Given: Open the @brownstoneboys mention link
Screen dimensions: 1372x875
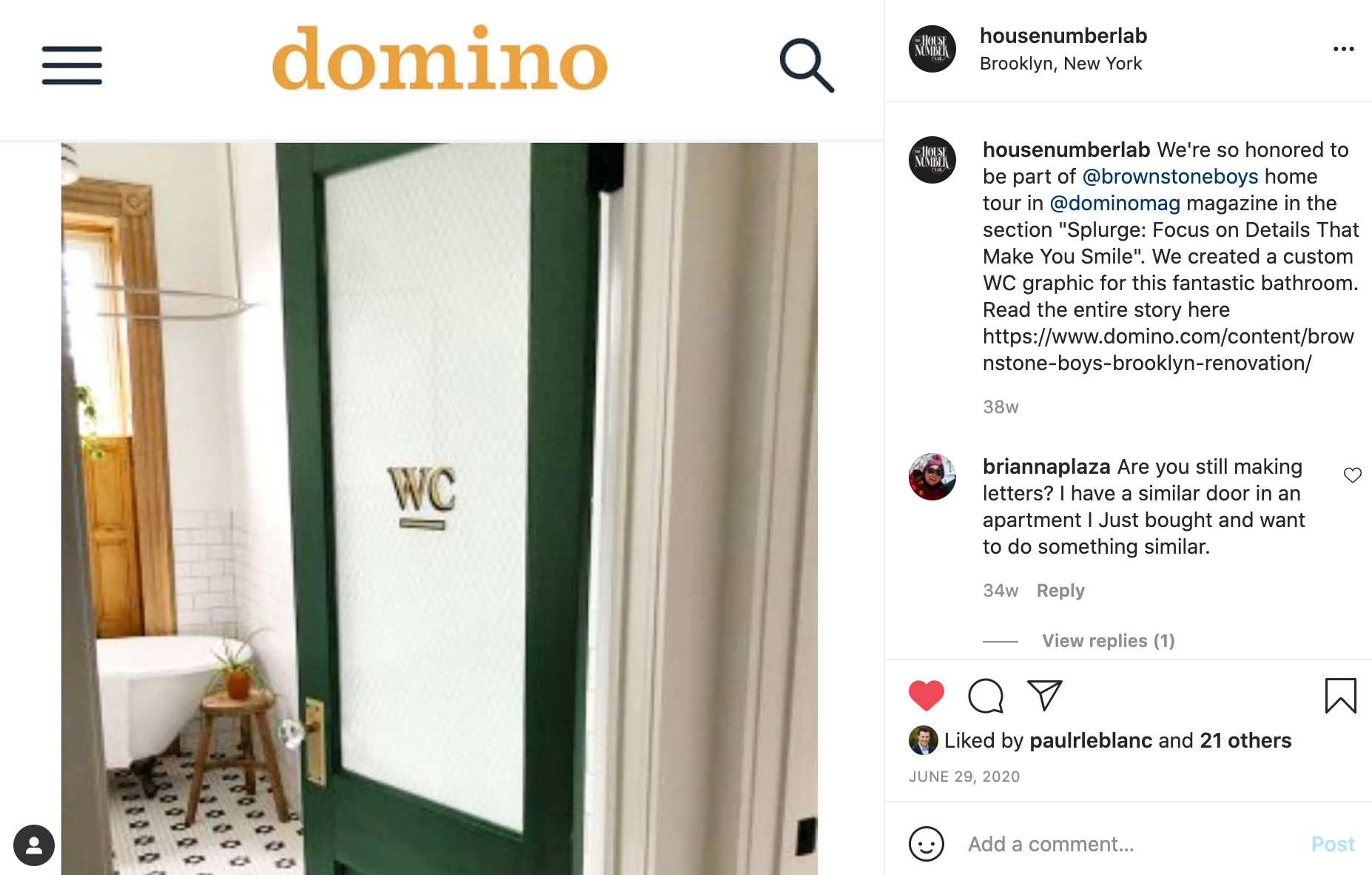Looking at the screenshot, I should coord(1170,176).
